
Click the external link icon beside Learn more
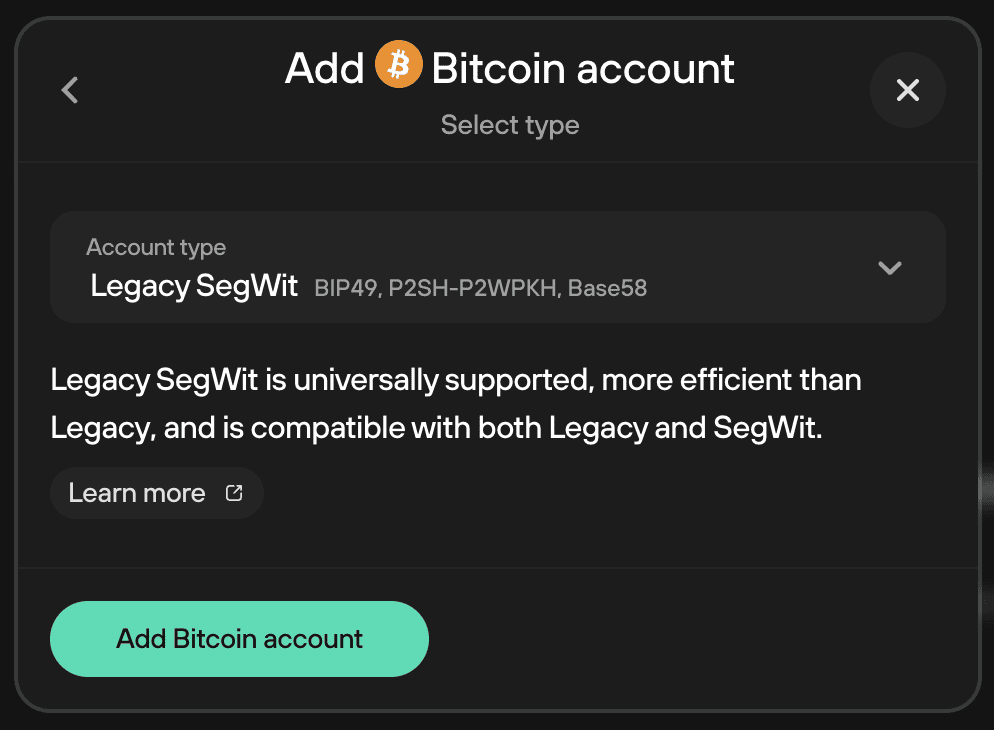point(234,493)
